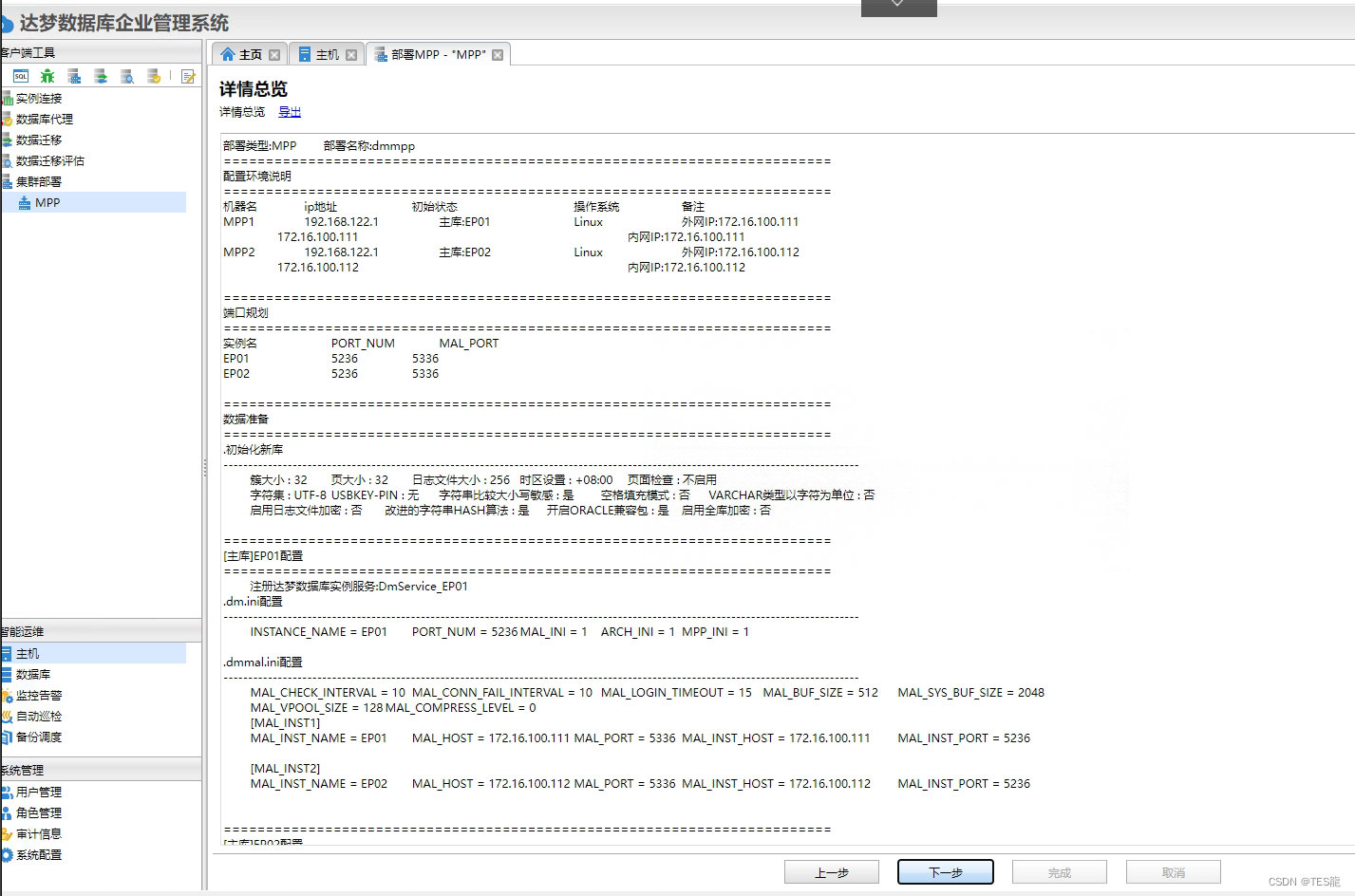Click the 系统管理 panel header
Screen dimensions: 1355x896
(x=101, y=770)
